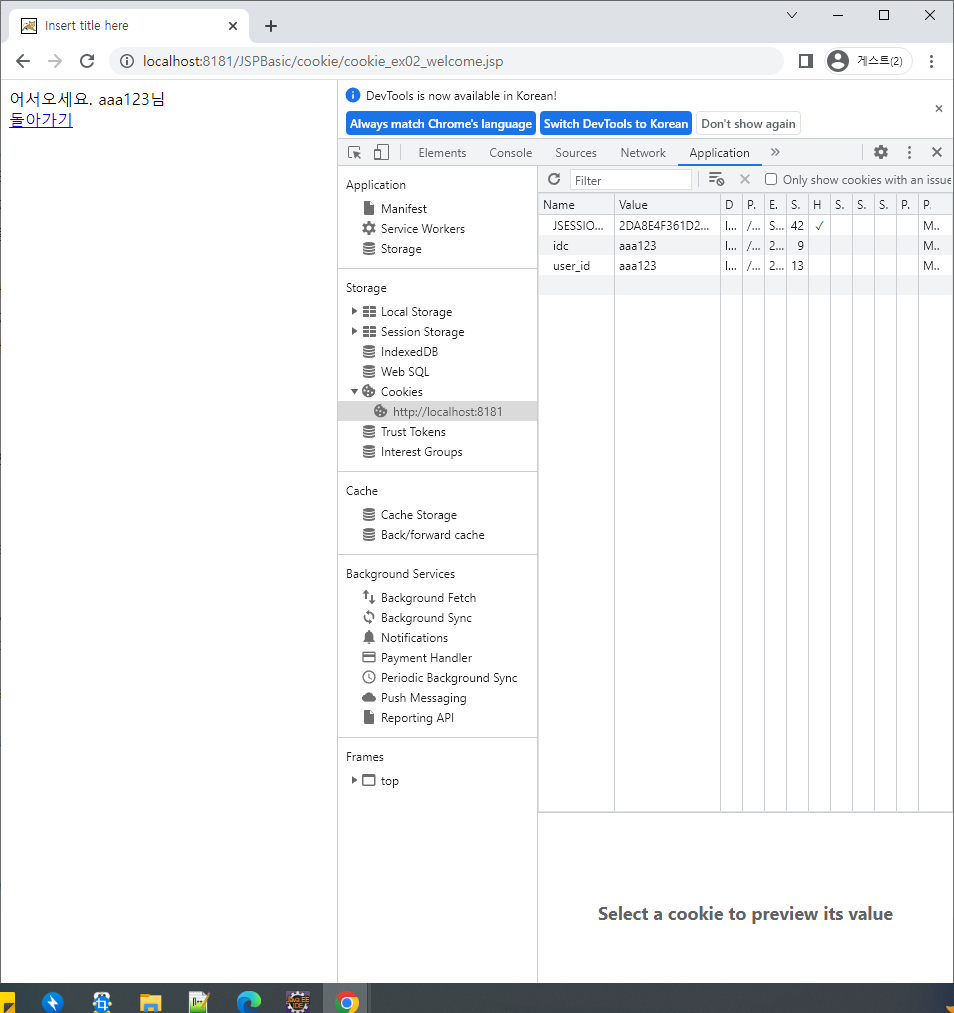Select the JSESSIO... cookie row

pos(746,225)
